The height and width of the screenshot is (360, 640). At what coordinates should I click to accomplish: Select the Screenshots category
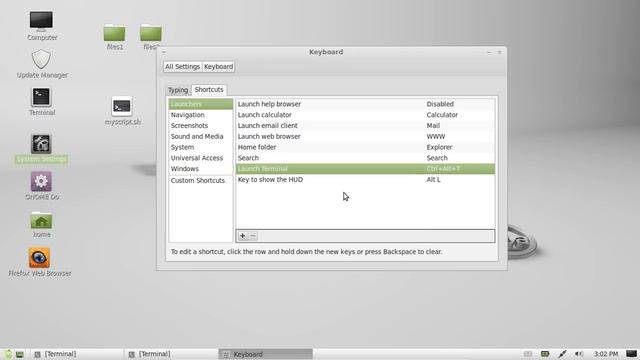[201, 125]
